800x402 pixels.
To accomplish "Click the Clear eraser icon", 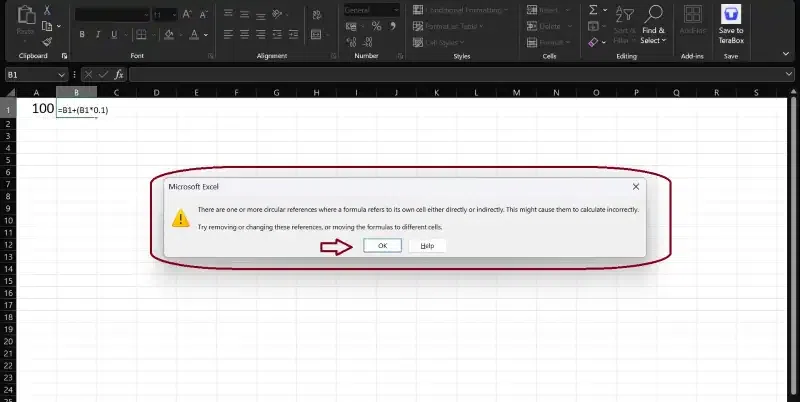I will coord(593,42).
